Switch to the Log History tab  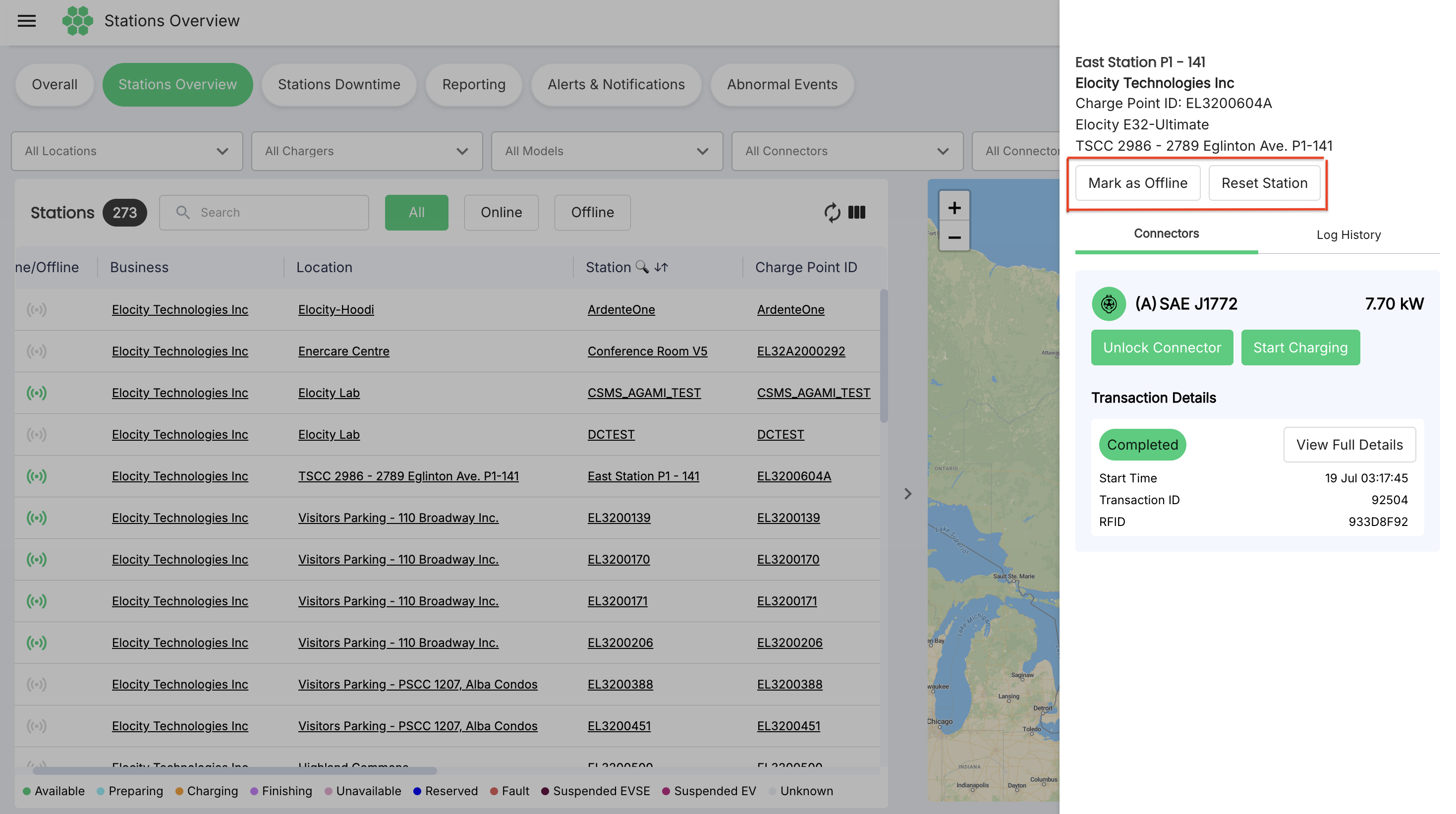tap(1348, 234)
